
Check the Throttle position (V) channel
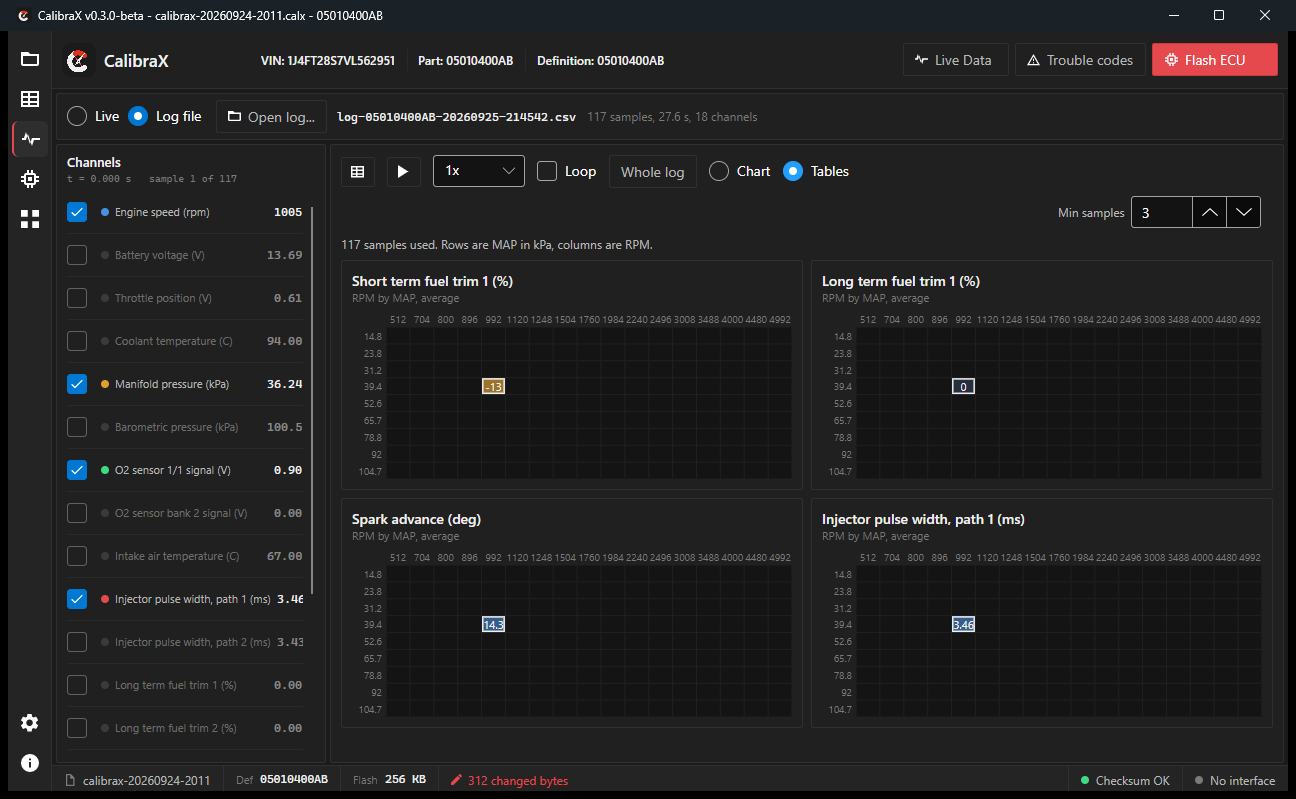coord(77,298)
